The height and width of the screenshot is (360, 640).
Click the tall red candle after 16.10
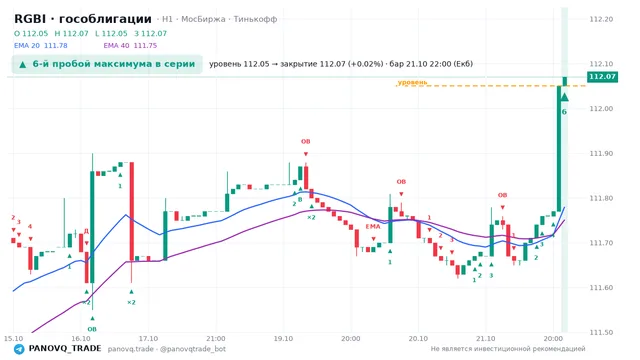(131, 211)
